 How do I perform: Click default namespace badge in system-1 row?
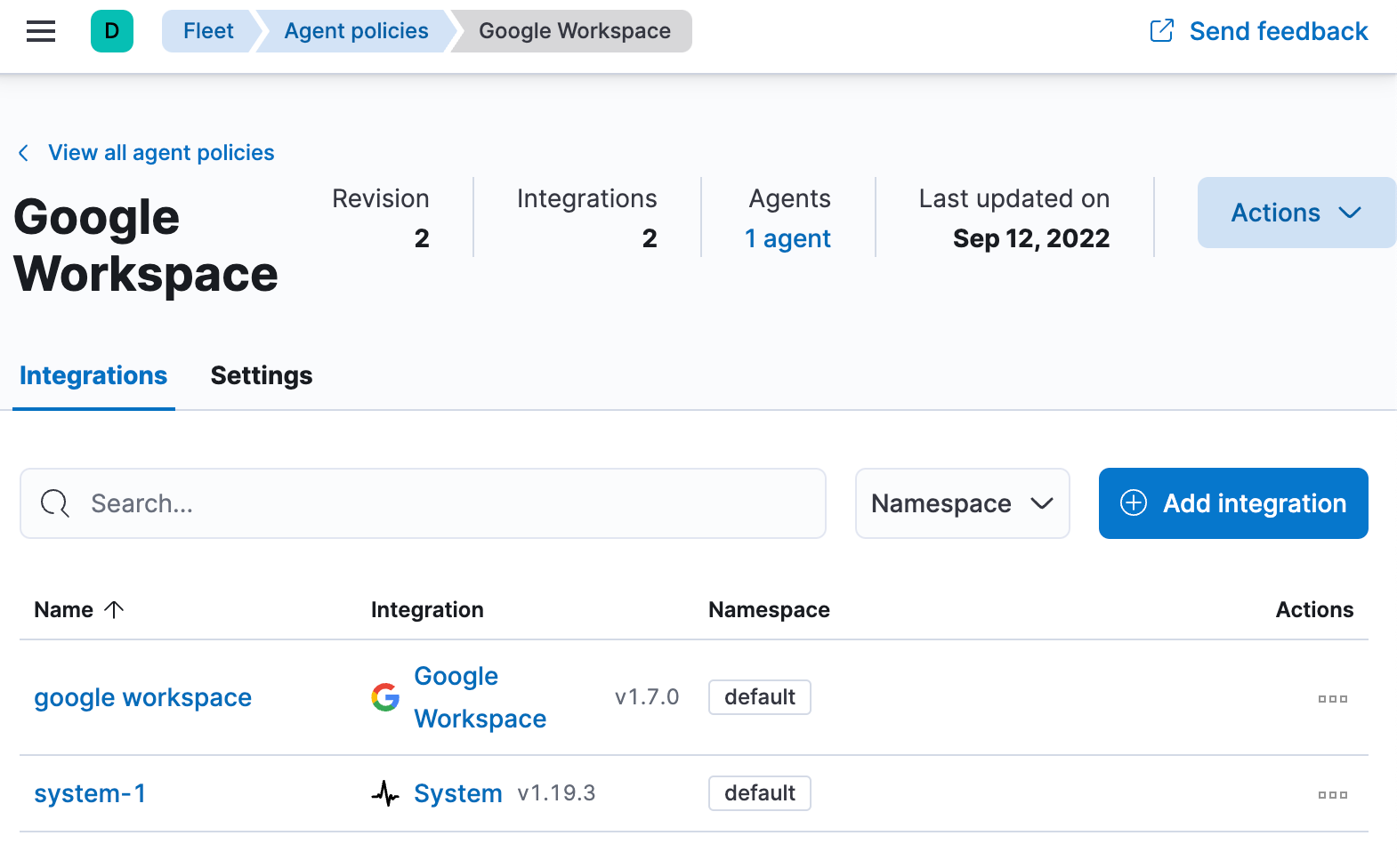pos(760,793)
